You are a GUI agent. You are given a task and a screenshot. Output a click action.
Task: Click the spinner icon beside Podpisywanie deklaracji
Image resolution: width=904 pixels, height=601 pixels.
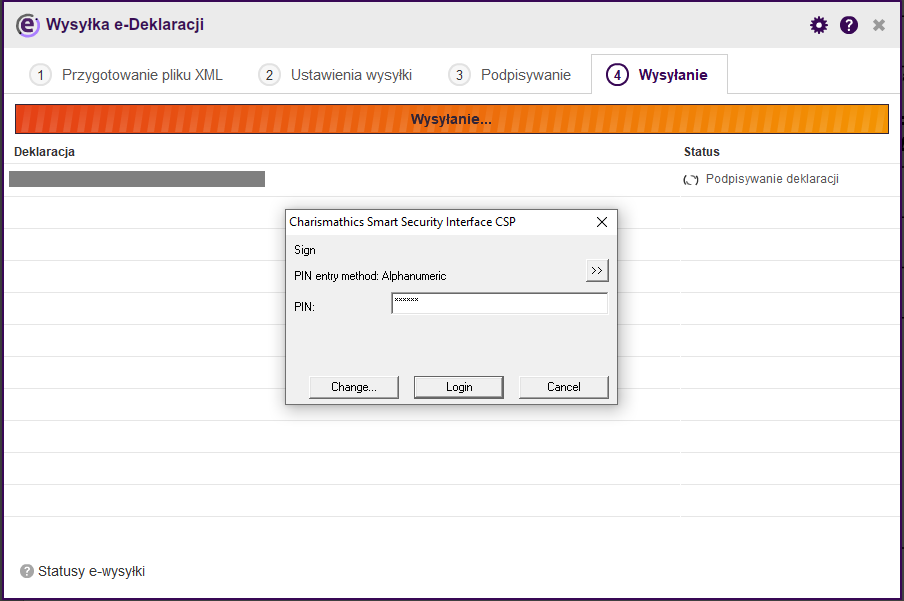[x=691, y=179]
